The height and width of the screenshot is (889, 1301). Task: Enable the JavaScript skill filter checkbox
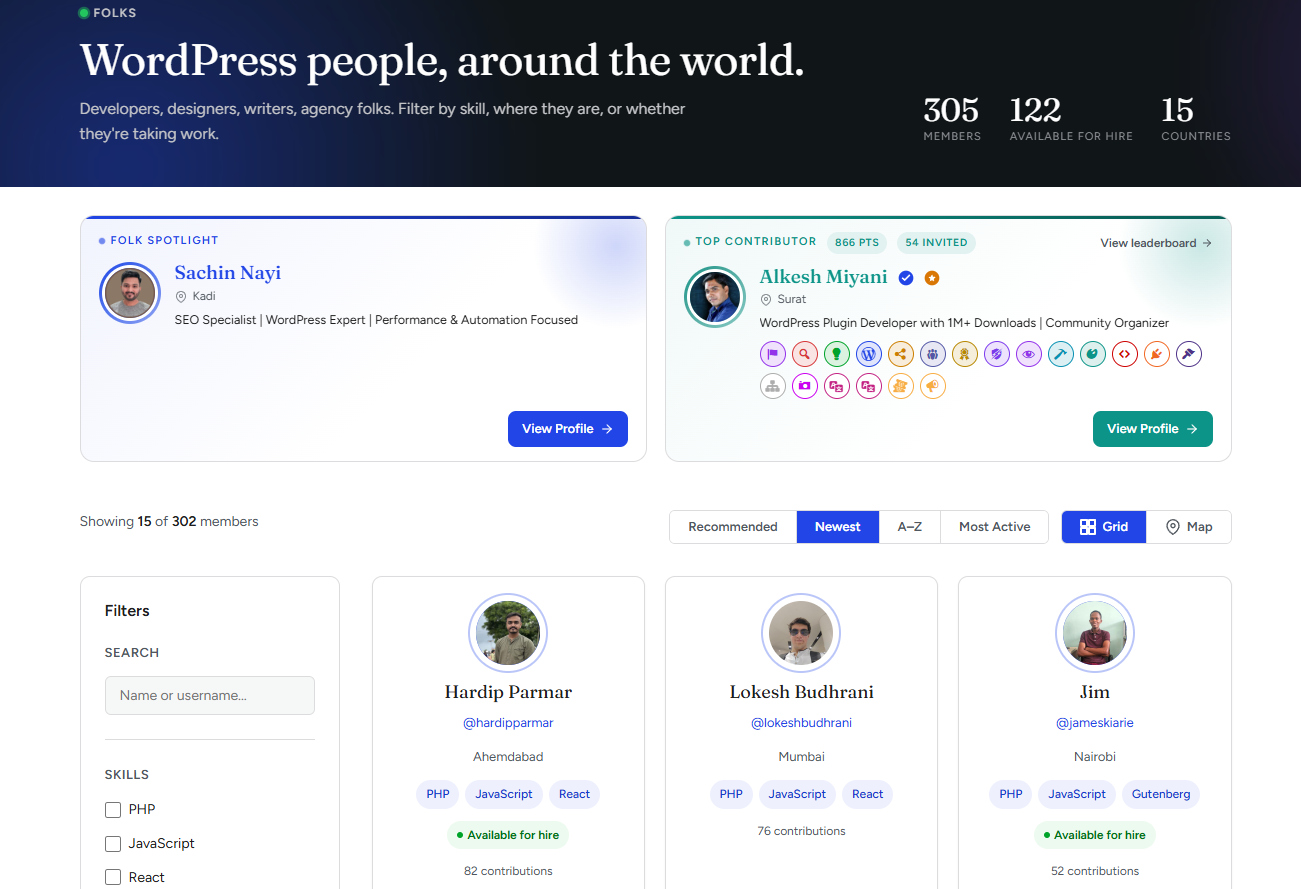coord(113,844)
